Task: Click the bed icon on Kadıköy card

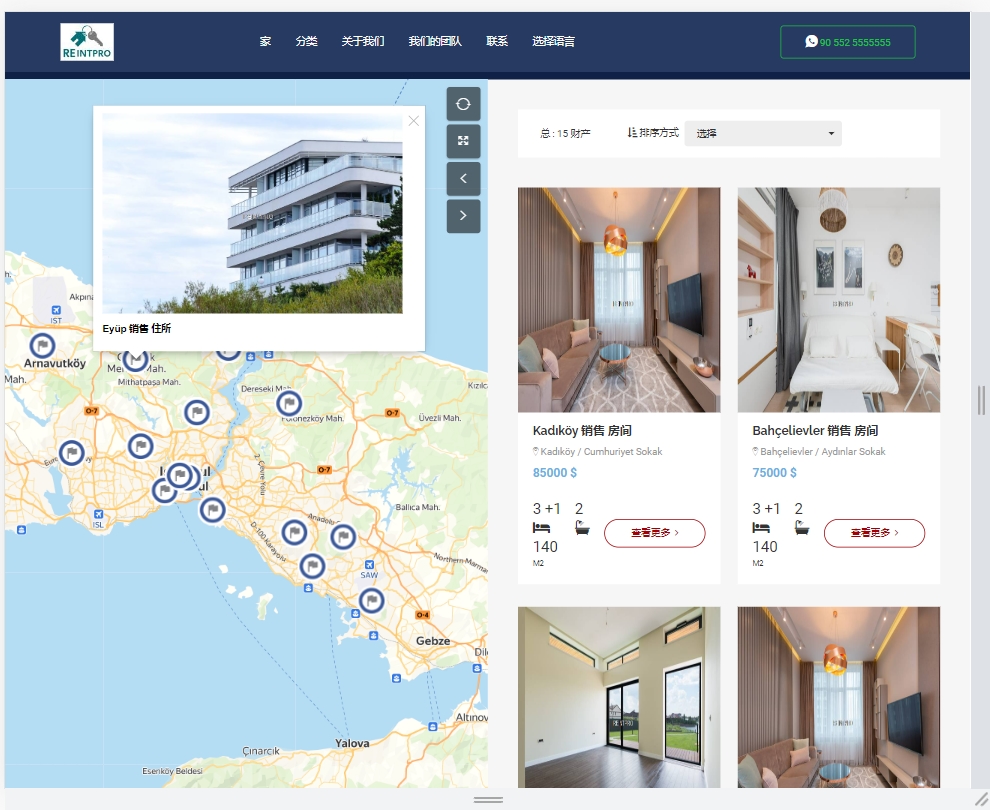Action: pyautogui.click(x=541, y=528)
